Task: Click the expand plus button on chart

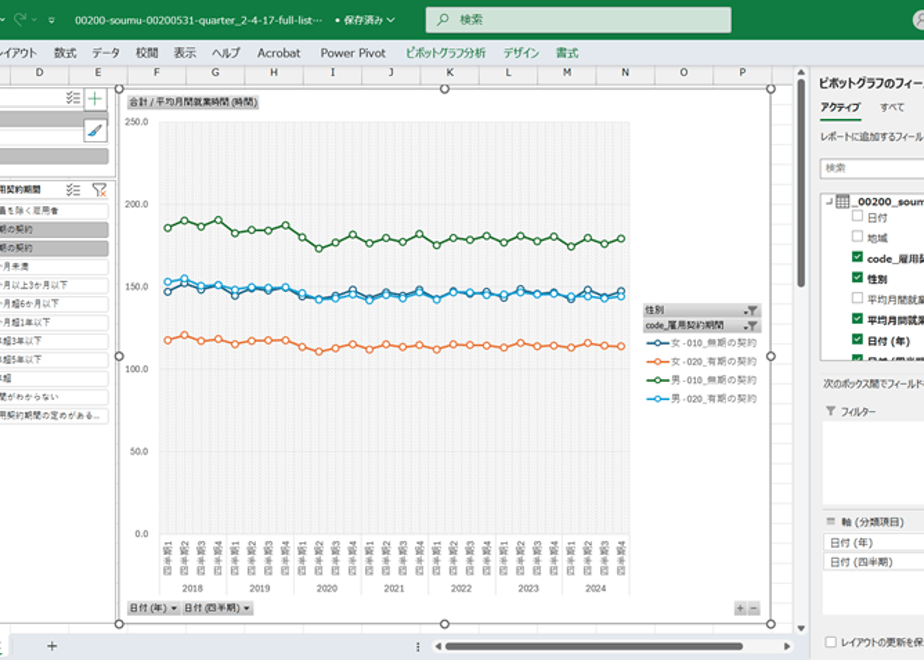Action: pyautogui.click(x=740, y=608)
